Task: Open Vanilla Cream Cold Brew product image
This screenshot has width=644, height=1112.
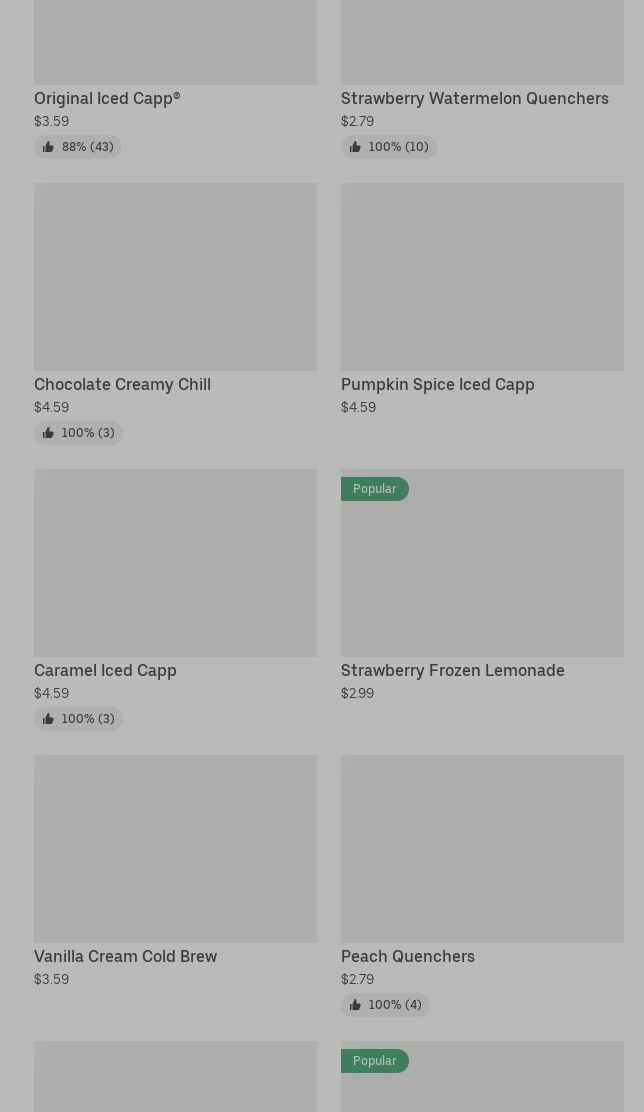Action: pyautogui.click(x=175, y=848)
